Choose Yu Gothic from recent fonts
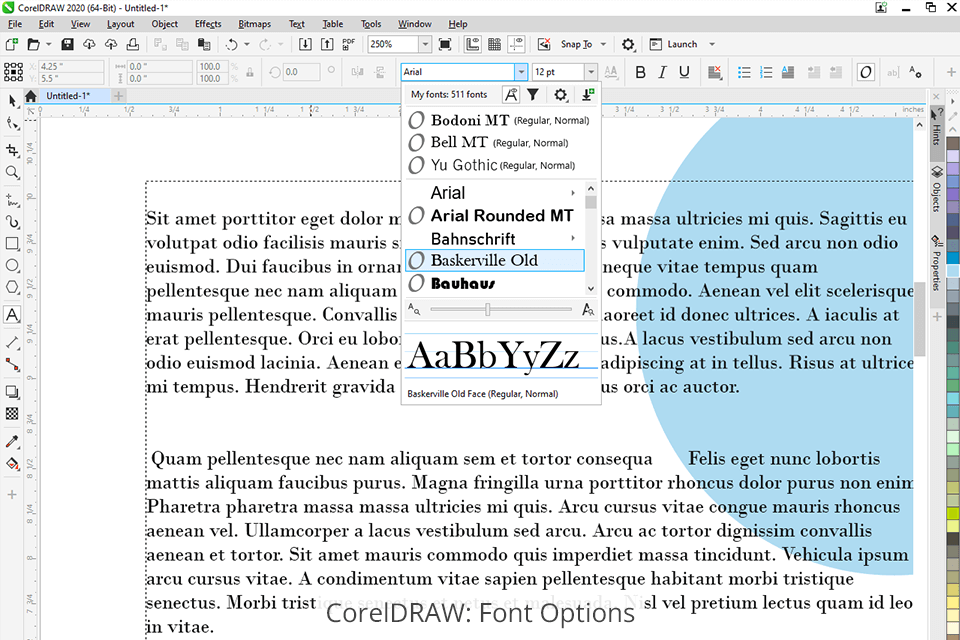The image size is (960, 640). pyautogui.click(x=498, y=165)
